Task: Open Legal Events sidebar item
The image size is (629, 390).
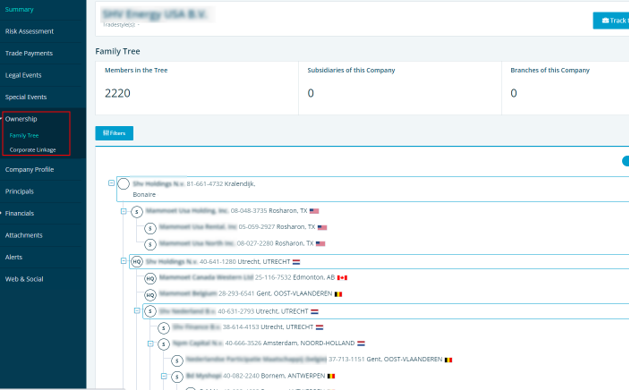Action: (23, 75)
